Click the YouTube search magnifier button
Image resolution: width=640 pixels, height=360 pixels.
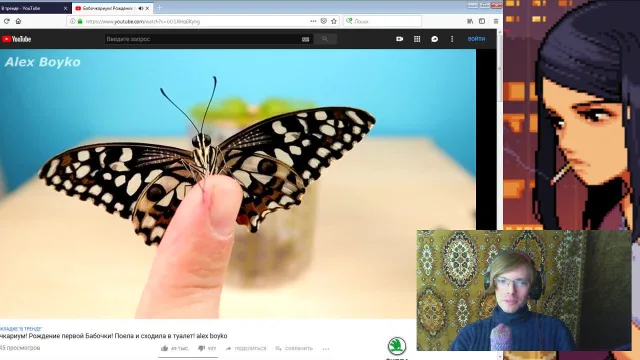(325, 39)
